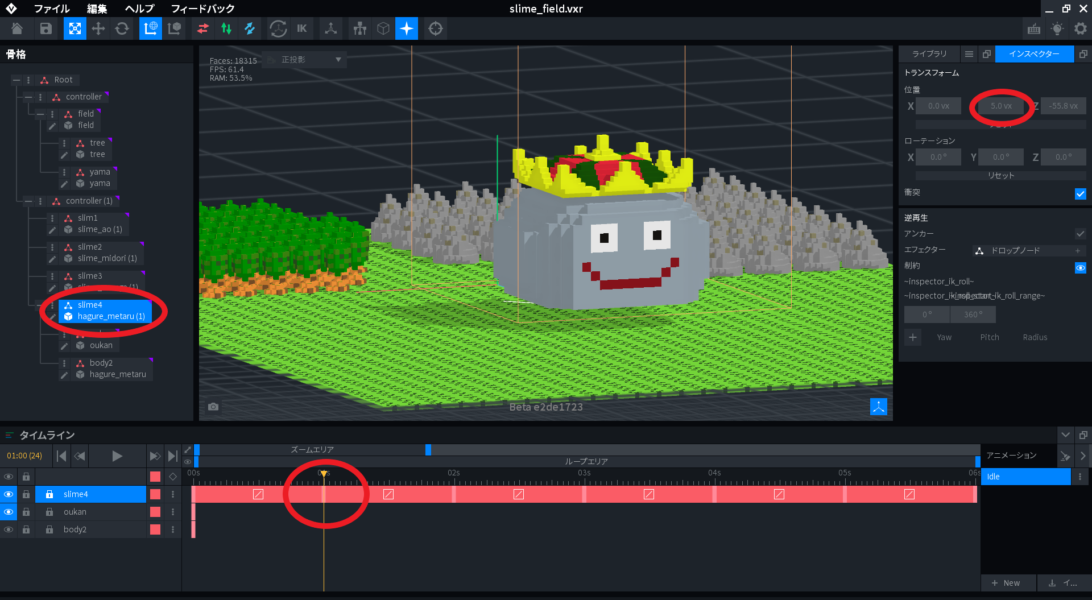Open the 編集 menu
The width and height of the screenshot is (1092, 600).
(97, 8)
